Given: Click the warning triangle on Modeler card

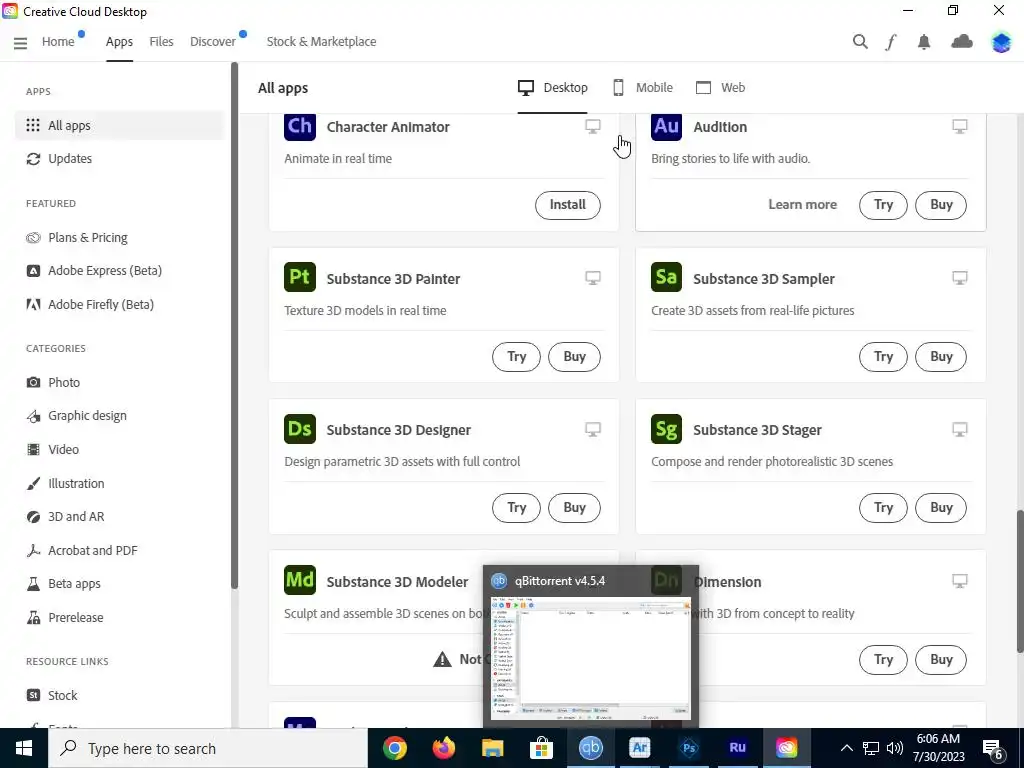Looking at the screenshot, I should (x=442, y=659).
